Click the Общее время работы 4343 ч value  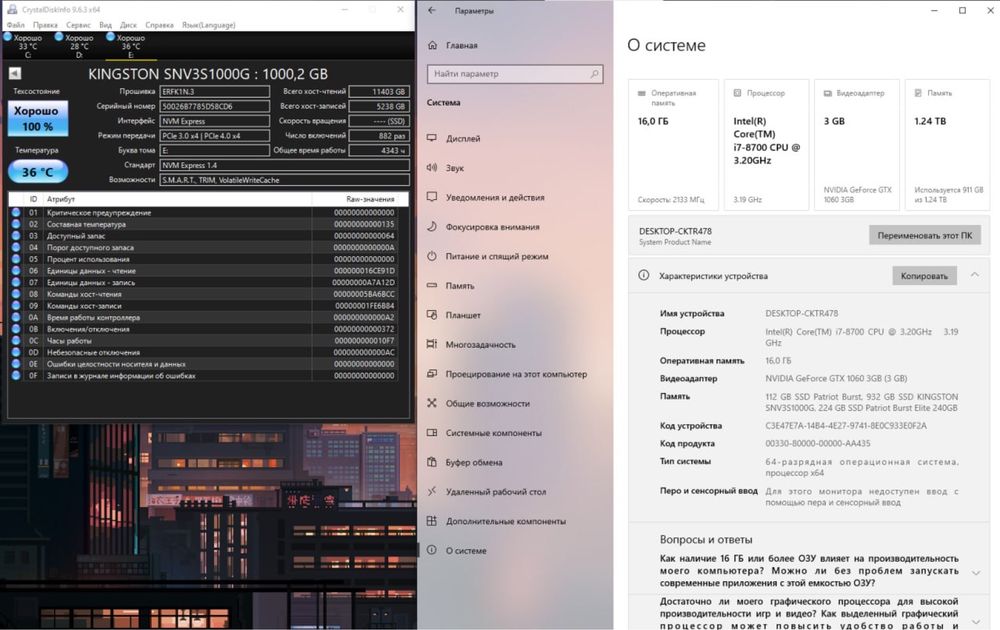(379, 150)
